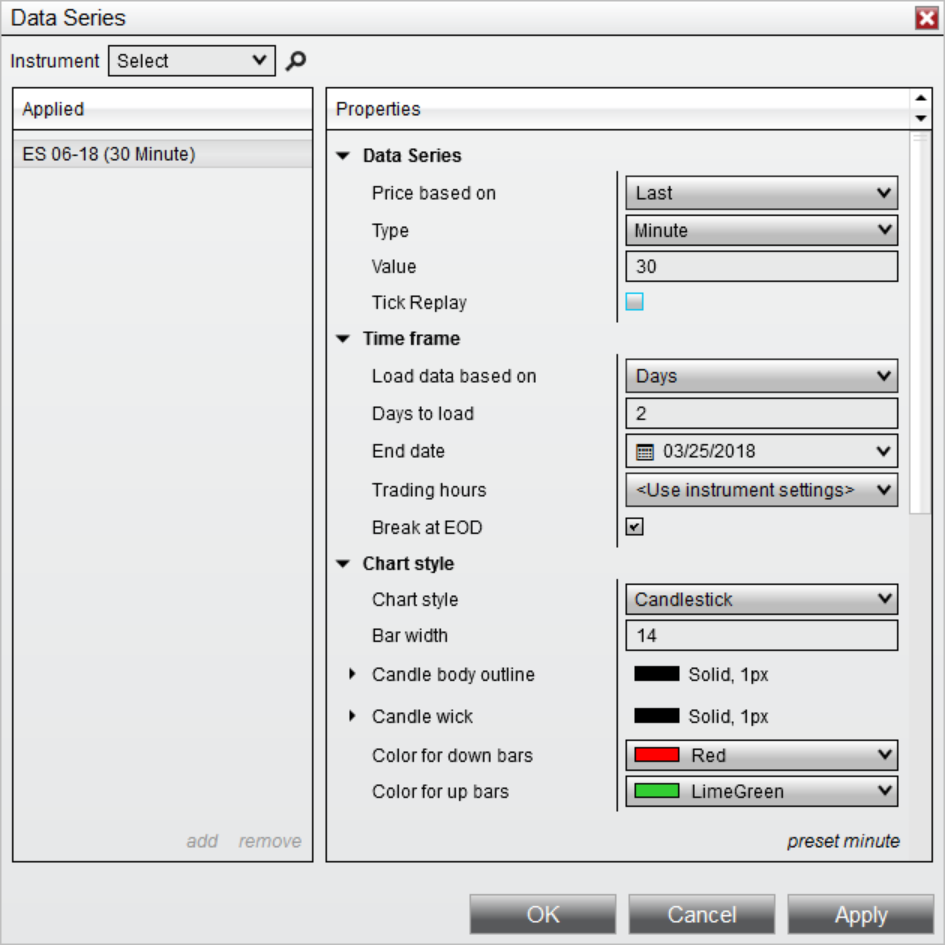Click the properties scrollbar down arrow
The width and height of the screenshot is (945, 945).
click(x=920, y=118)
